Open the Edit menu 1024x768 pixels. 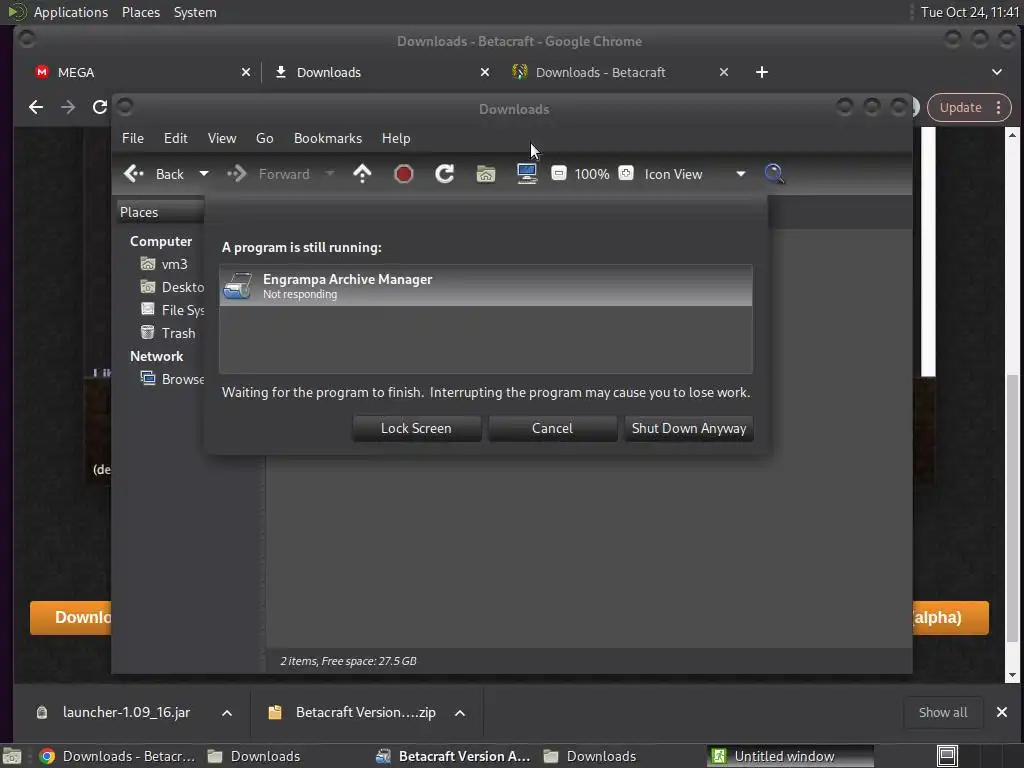click(176, 138)
